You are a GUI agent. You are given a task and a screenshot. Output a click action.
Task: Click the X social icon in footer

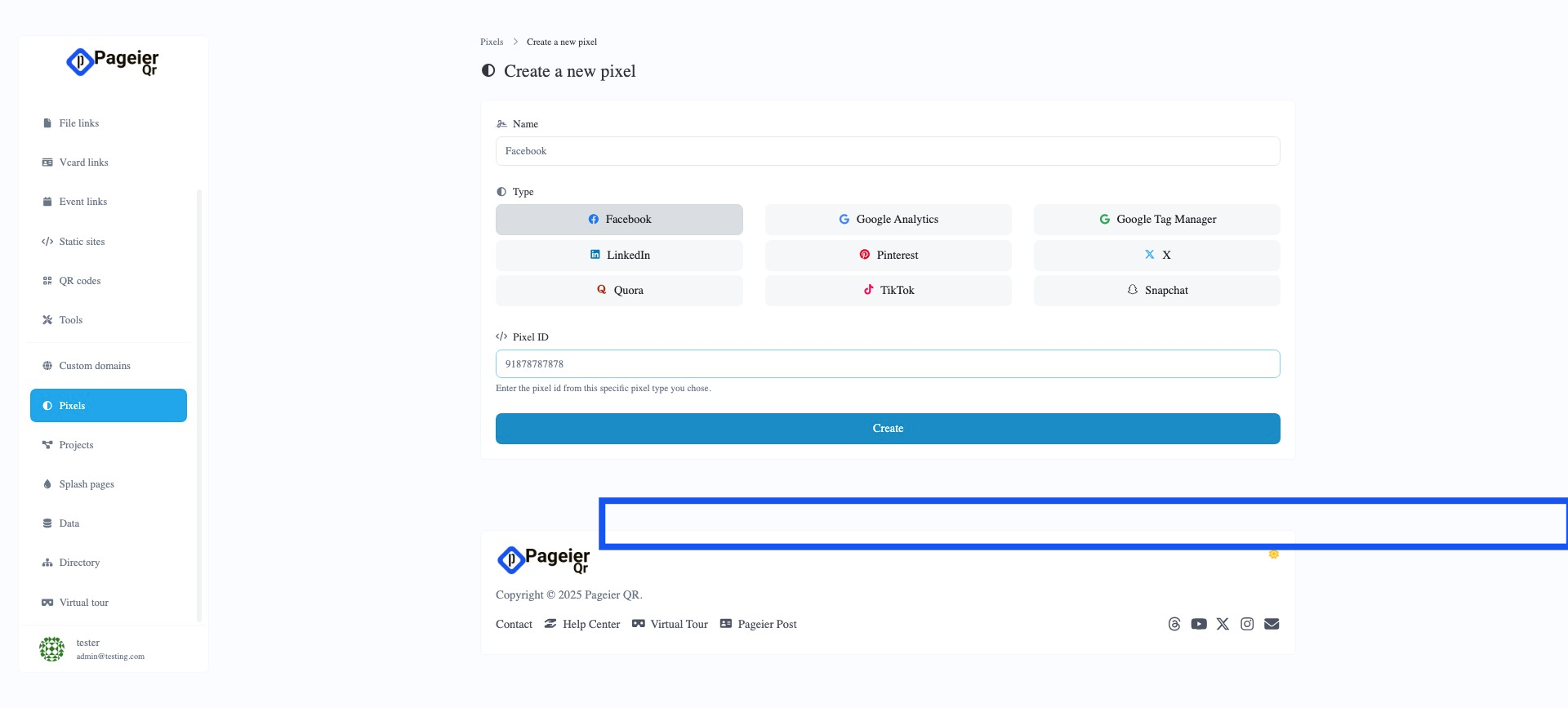pyautogui.click(x=1223, y=624)
